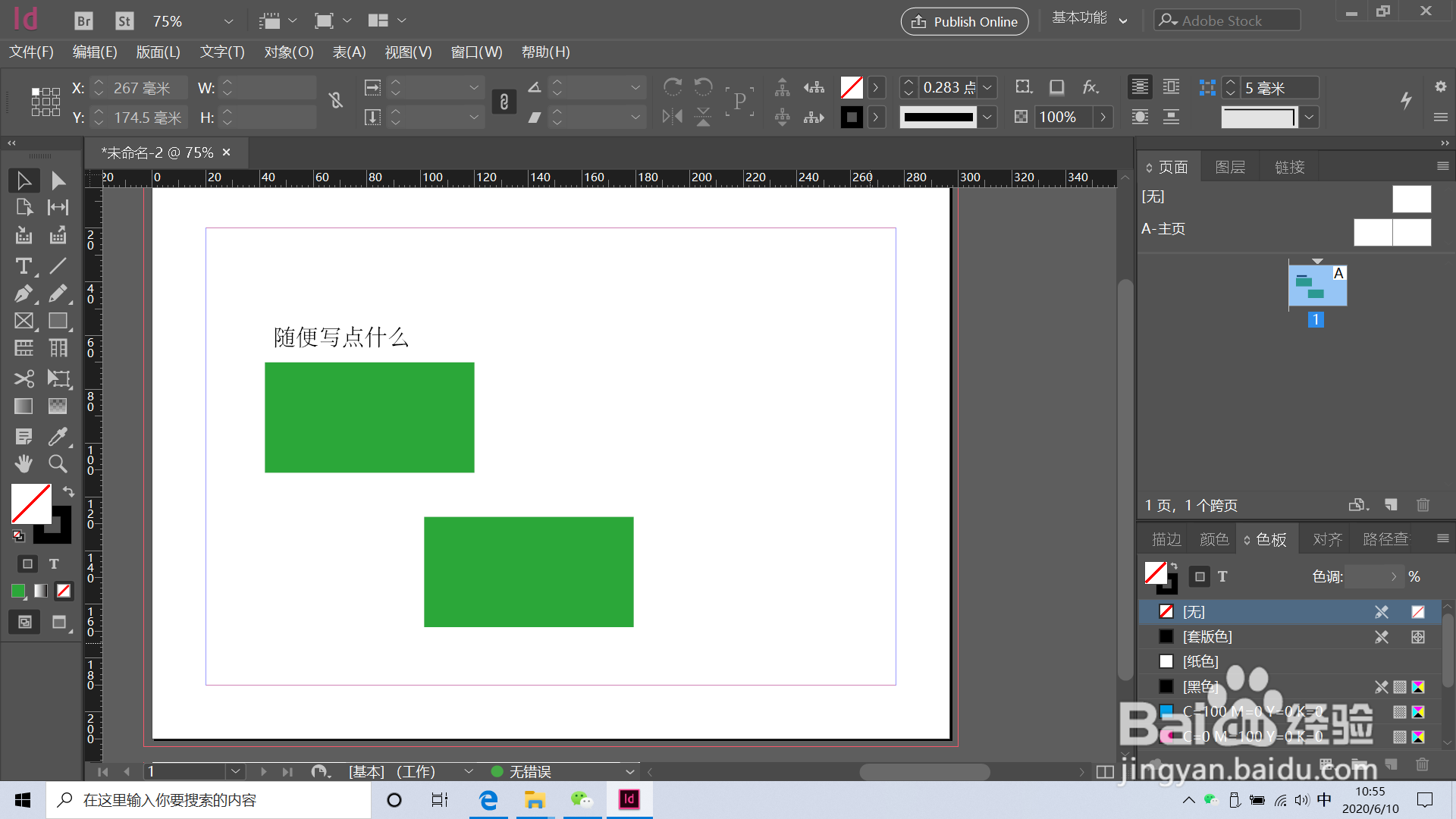Select the Type tool
The image size is (1456, 819).
[24, 266]
